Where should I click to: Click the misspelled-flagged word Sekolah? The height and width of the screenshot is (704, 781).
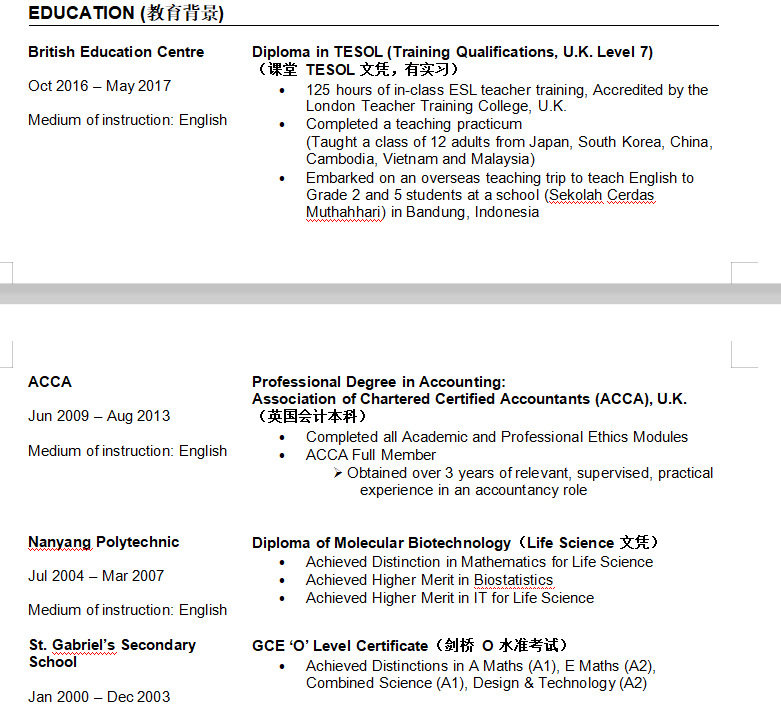point(577,195)
